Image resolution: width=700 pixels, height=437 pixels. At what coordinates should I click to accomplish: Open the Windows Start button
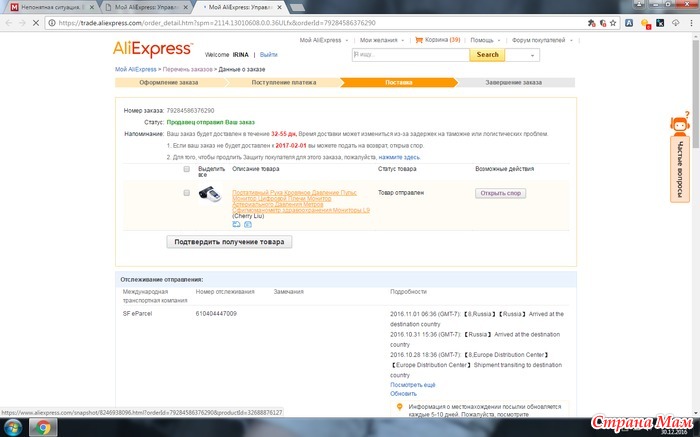pos(13,427)
